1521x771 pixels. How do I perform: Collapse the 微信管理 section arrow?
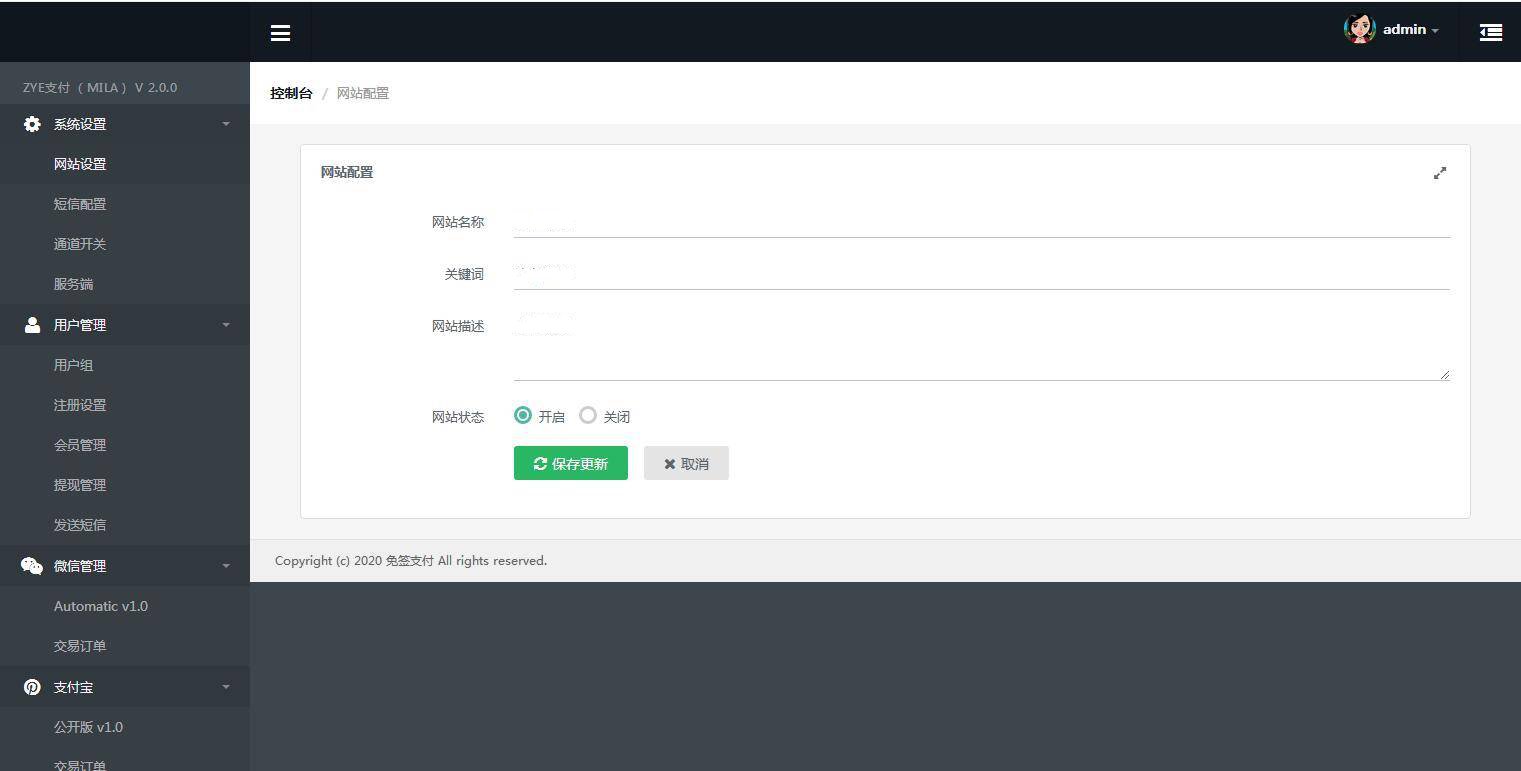226,566
